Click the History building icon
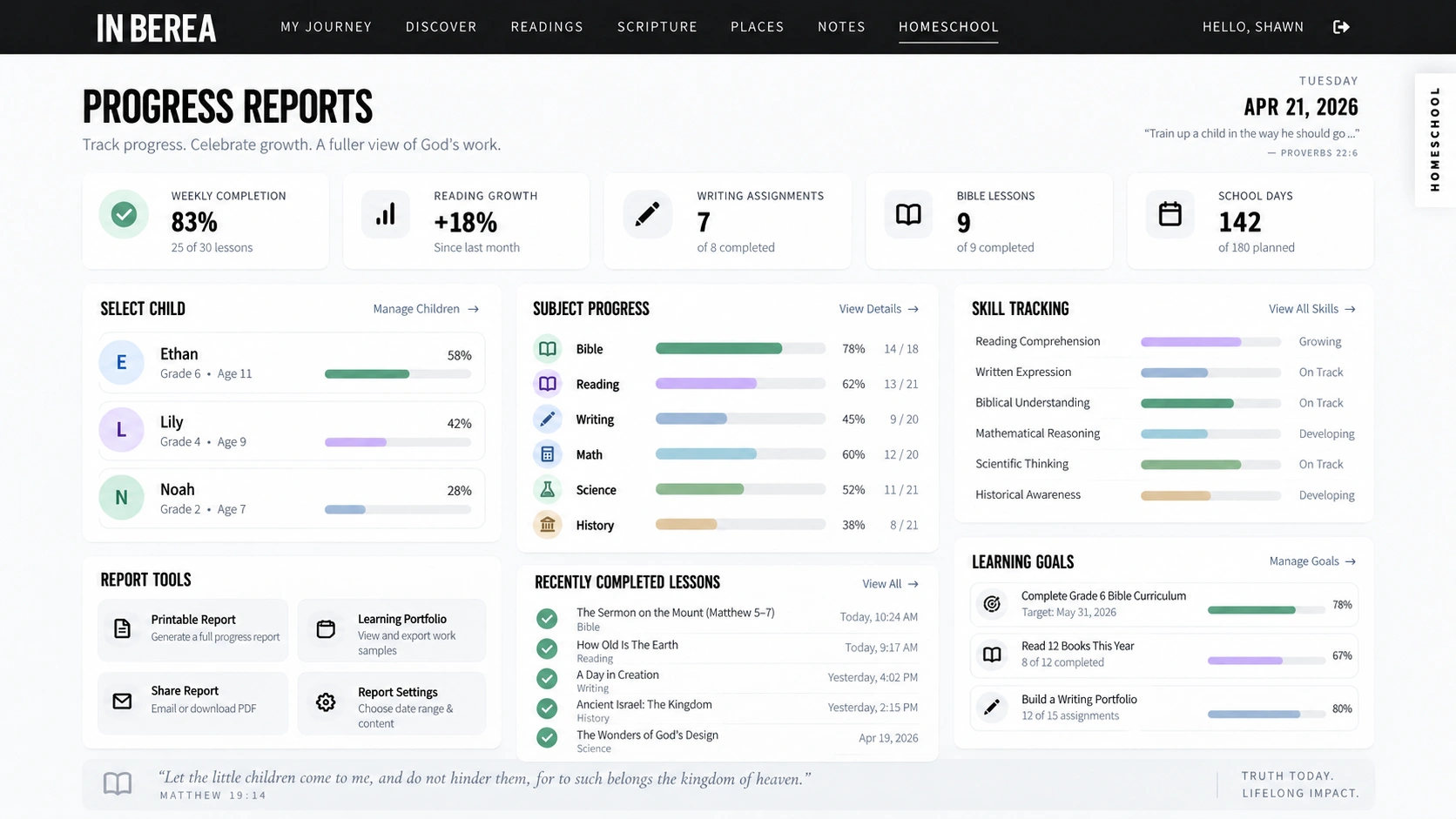 pyautogui.click(x=547, y=525)
